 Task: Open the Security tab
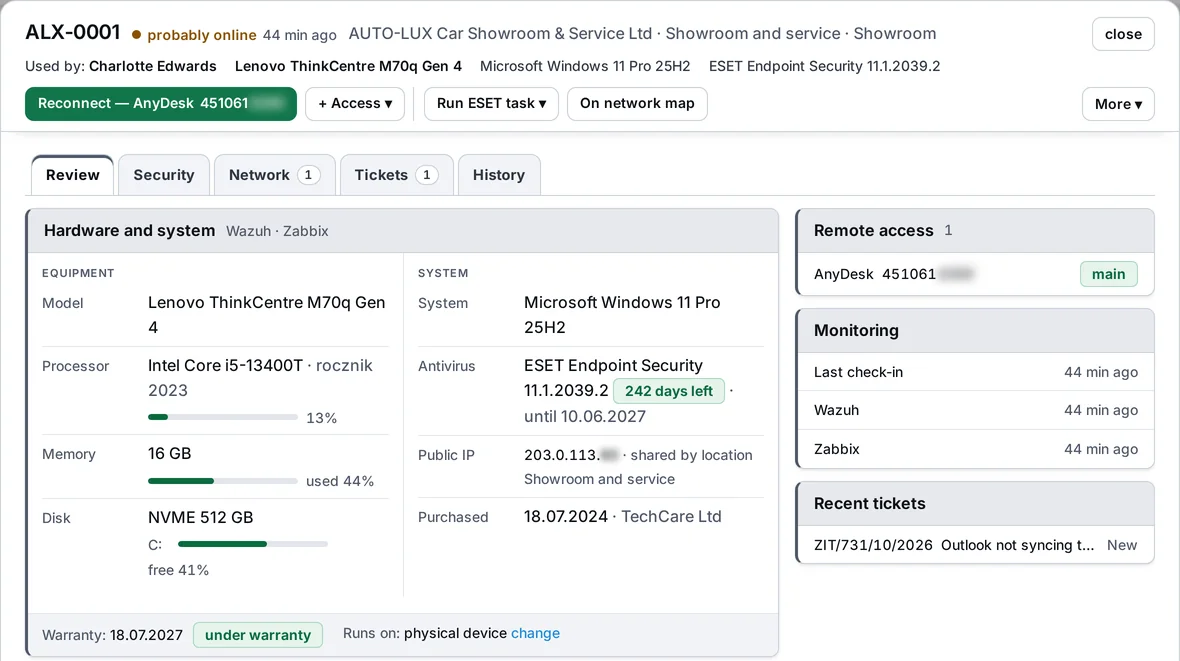coord(164,175)
